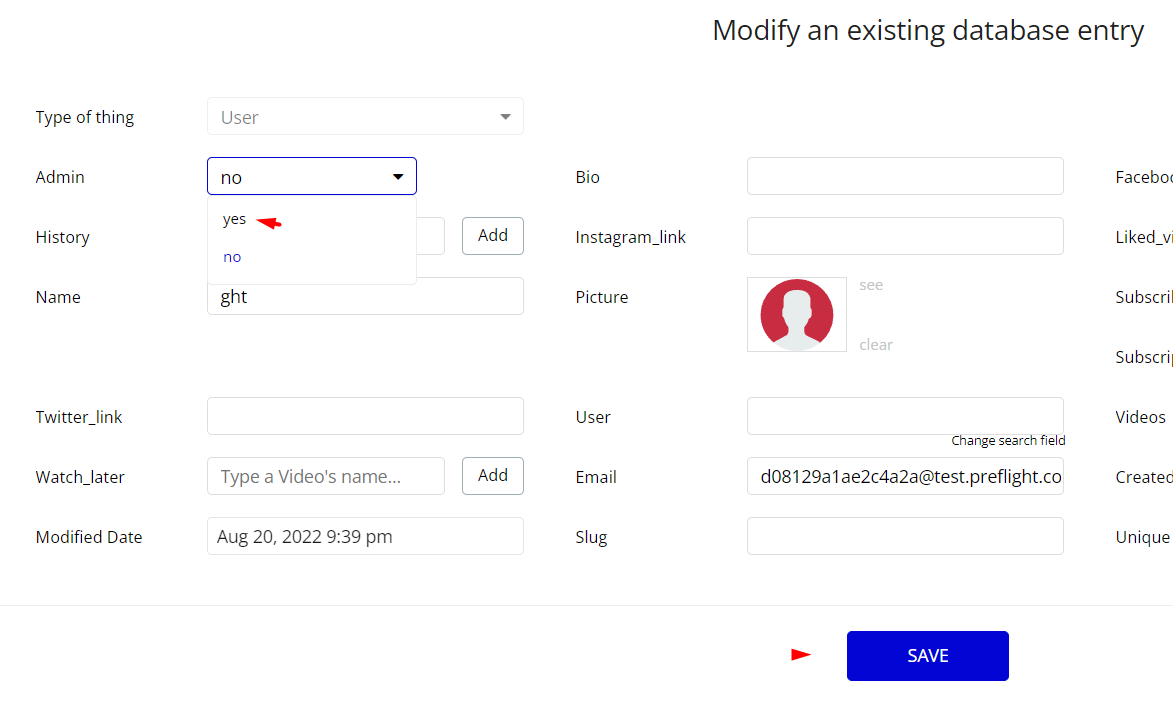This screenshot has width=1173, height=704.
Task: Open the Type of thing dropdown
Action: (x=365, y=117)
